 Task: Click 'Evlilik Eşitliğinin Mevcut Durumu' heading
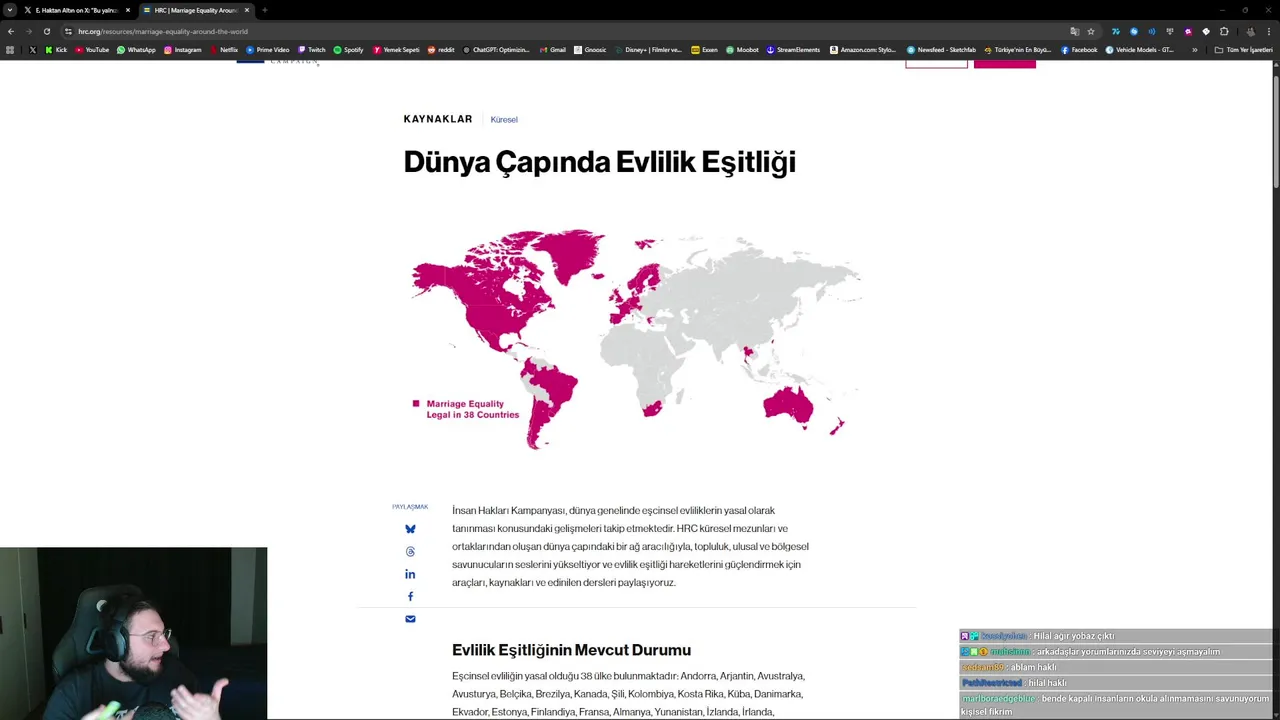571,650
